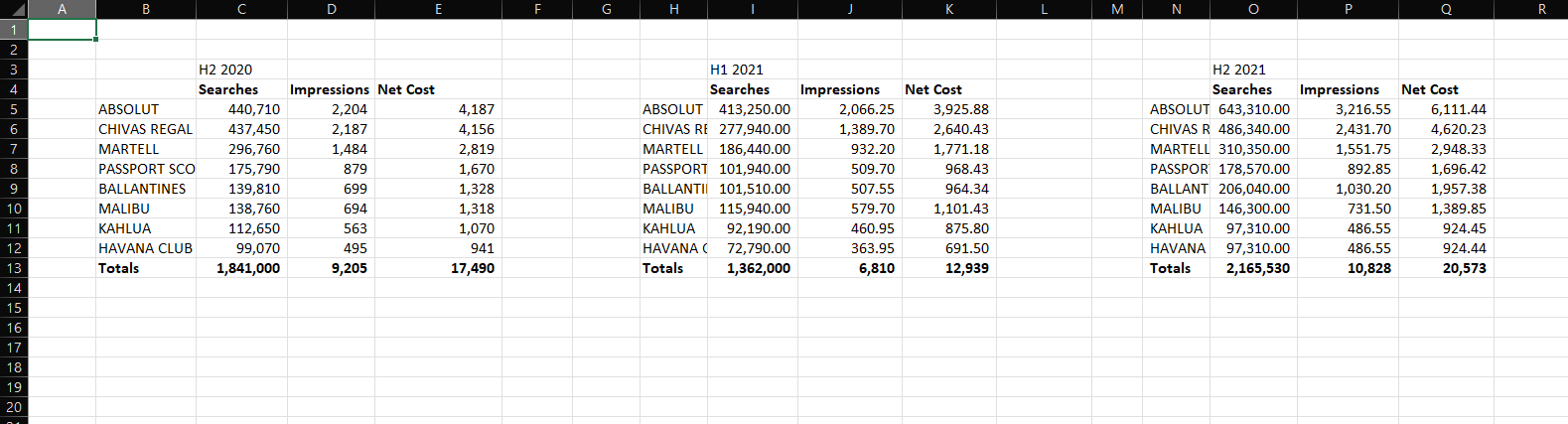Click the cell with value 4,187

438,109
